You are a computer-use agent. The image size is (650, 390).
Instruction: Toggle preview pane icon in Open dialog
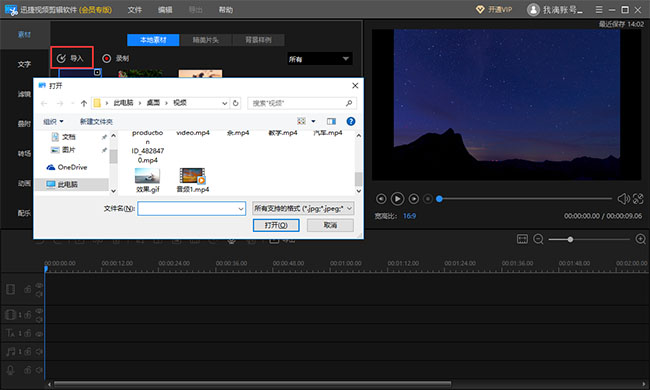[x=331, y=121]
